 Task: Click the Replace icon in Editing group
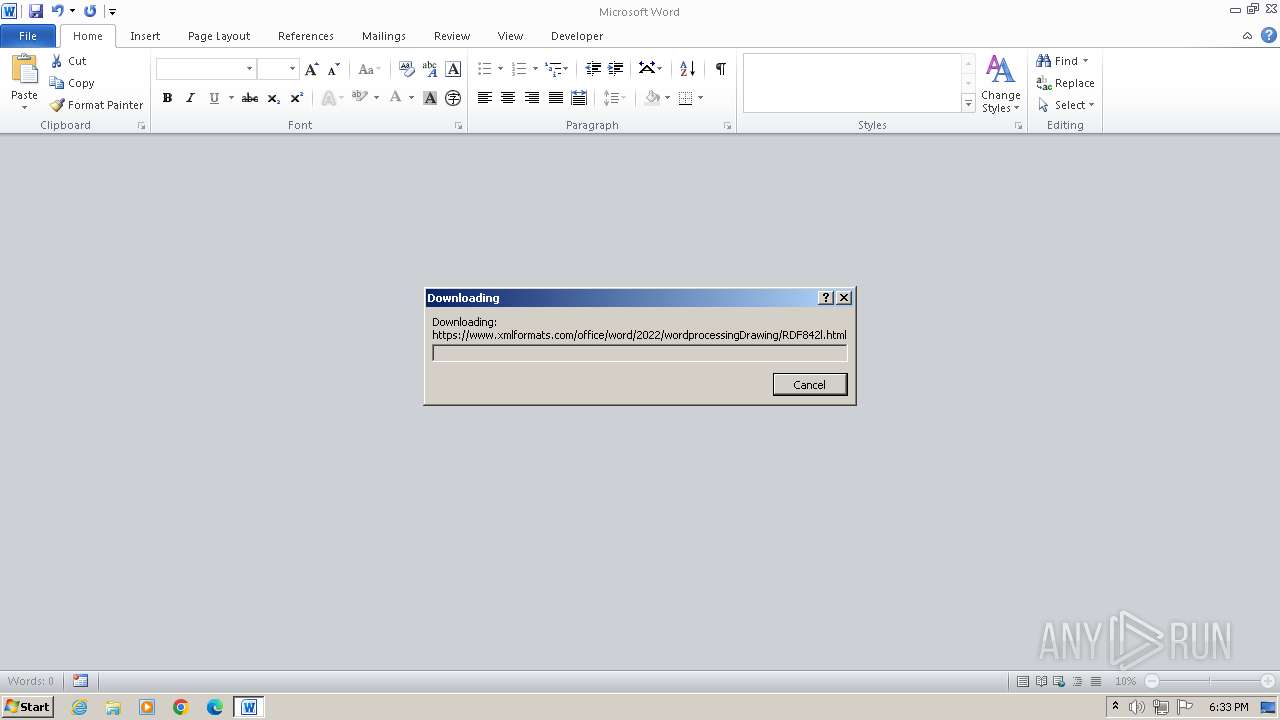[x=1044, y=83]
